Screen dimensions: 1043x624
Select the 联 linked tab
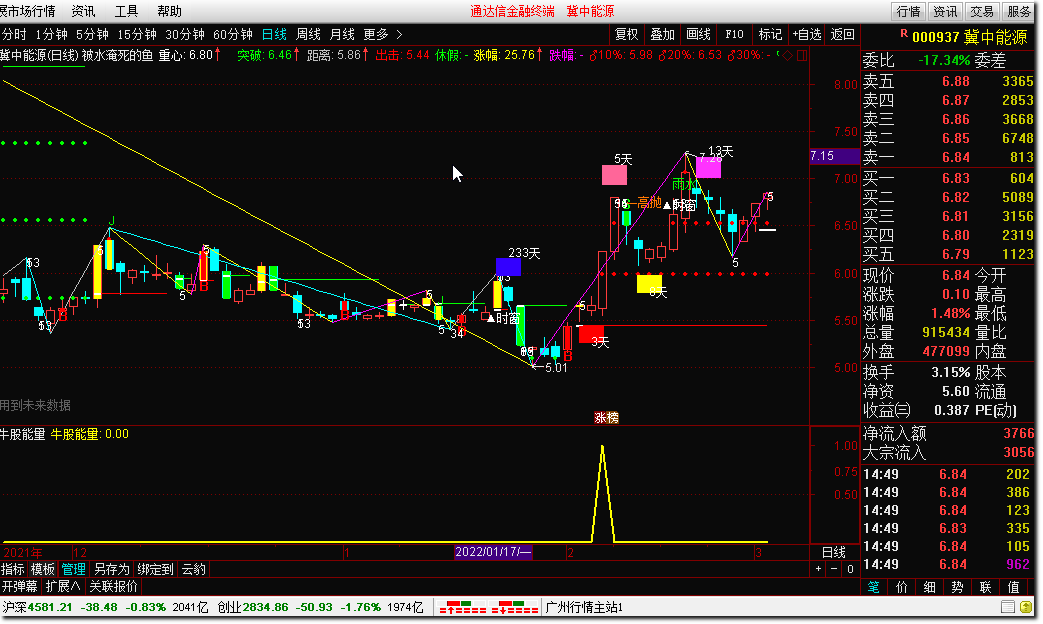(x=985, y=587)
